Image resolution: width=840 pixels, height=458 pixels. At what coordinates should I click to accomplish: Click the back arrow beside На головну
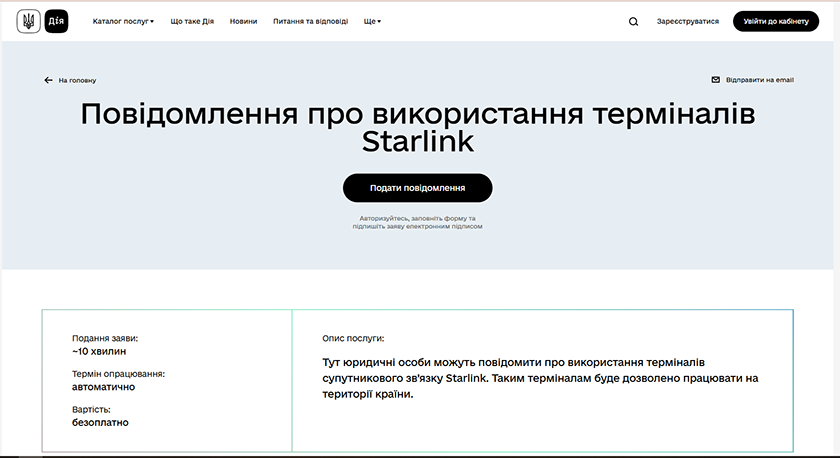pyautogui.click(x=48, y=80)
